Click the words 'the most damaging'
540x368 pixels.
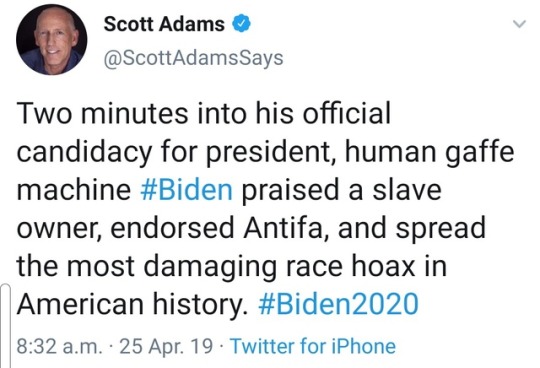[x=146, y=266]
